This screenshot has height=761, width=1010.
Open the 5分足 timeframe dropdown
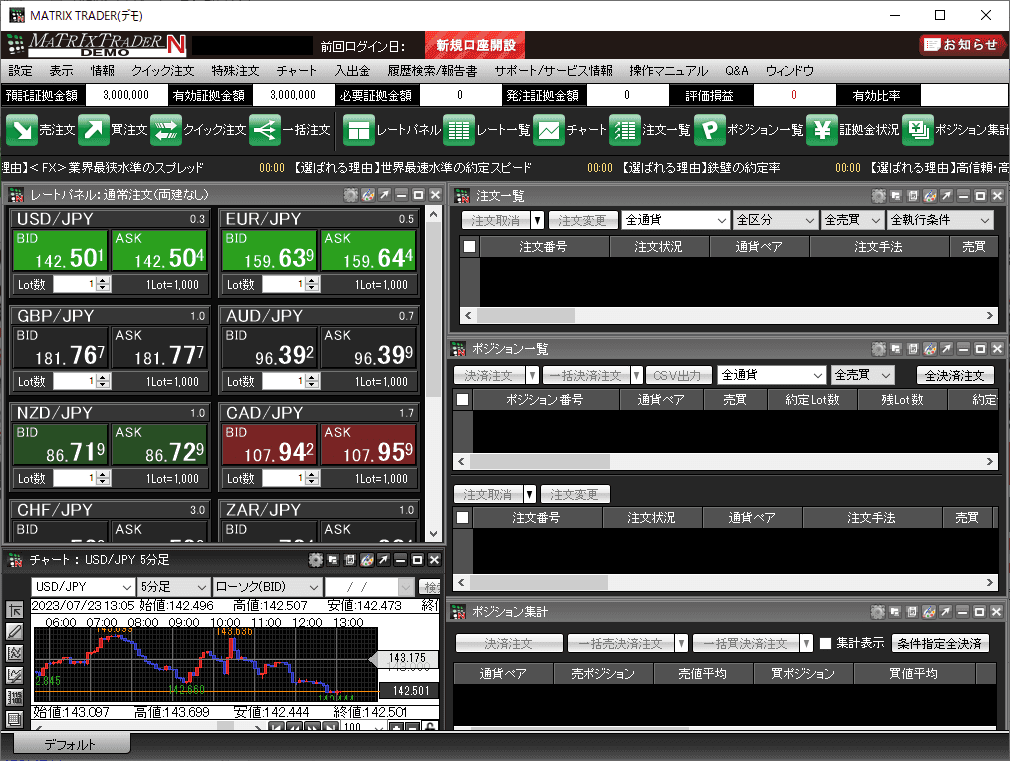click(x=173, y=587)
